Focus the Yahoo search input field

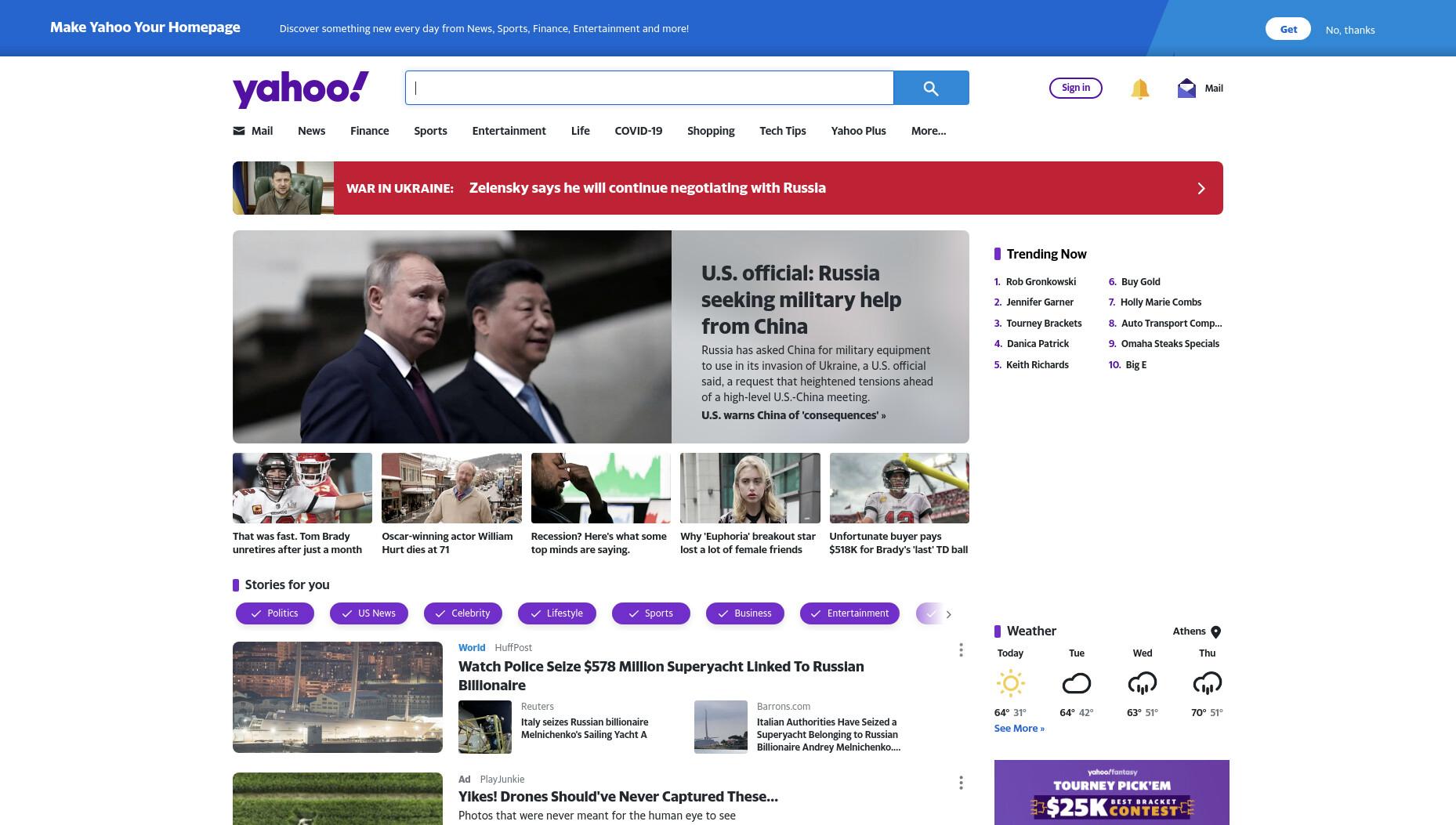coord(650,88)
